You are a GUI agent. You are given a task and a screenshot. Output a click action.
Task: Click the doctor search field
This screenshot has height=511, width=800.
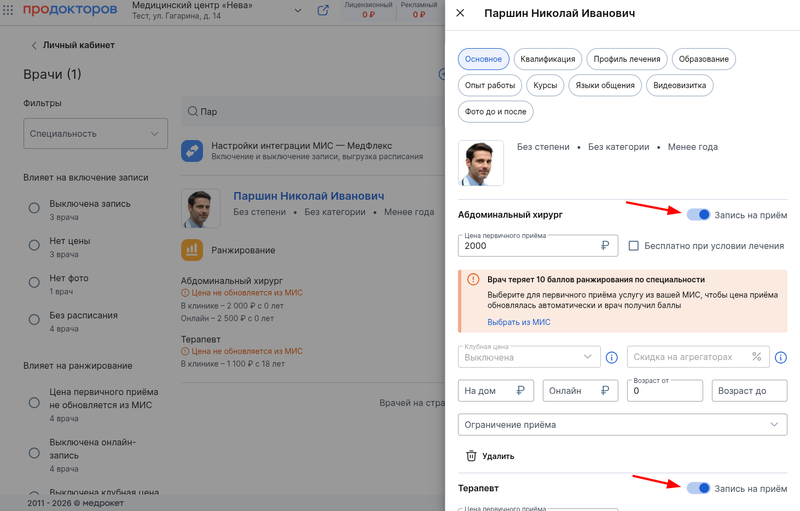[x=313, y=112]
